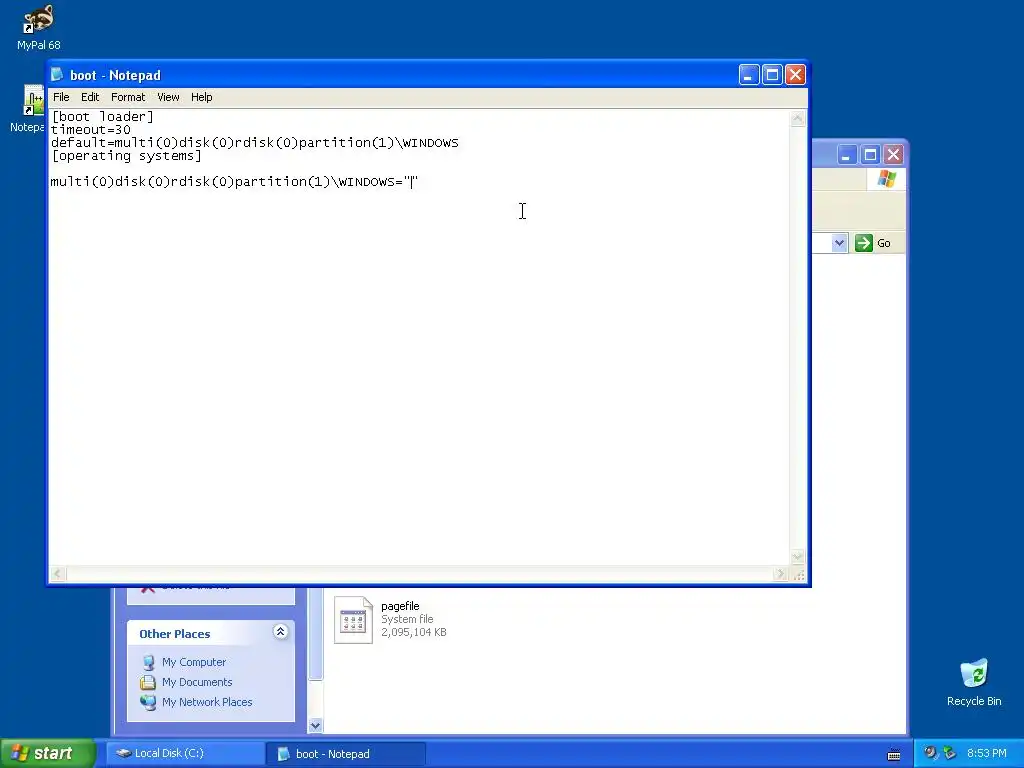Click the My Documents folder icon
Viewport: 1024px width, 768px height.
(x=148, y=682)
